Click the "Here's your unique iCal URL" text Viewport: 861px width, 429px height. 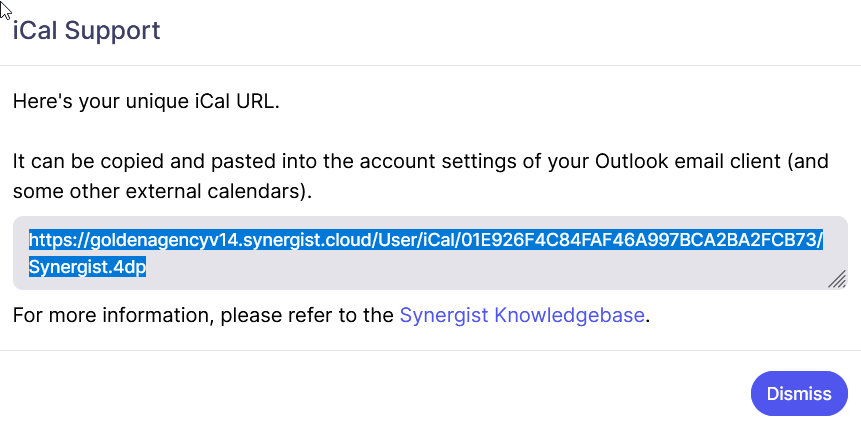coord(146,101)
